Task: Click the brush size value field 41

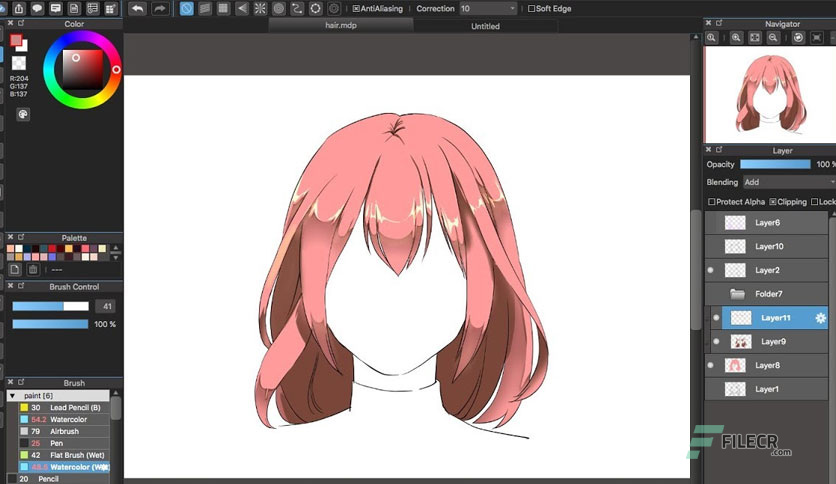Action: click(107, 306)
